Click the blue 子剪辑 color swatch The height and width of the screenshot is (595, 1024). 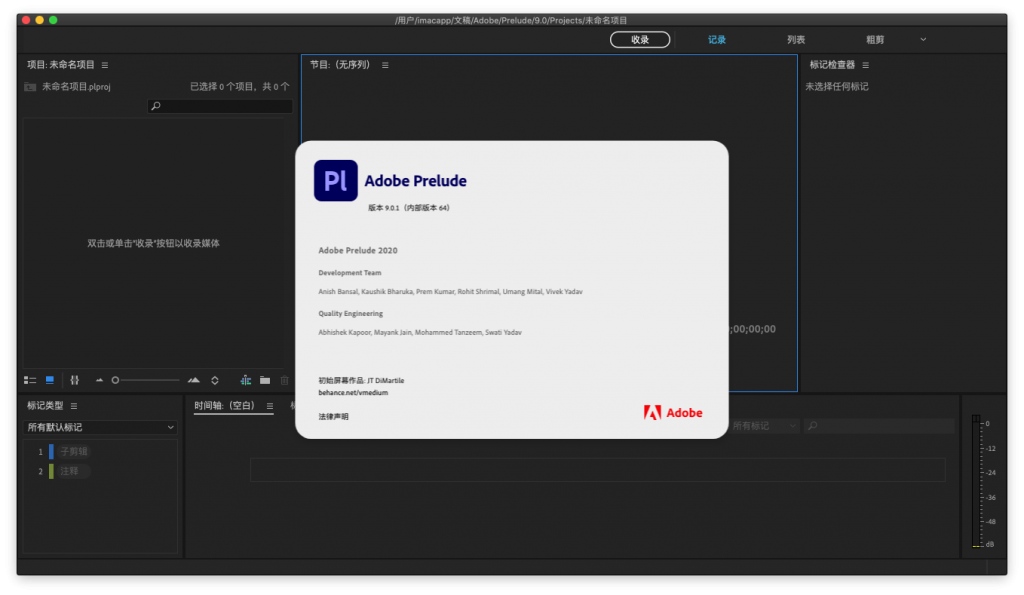(51, 451)
